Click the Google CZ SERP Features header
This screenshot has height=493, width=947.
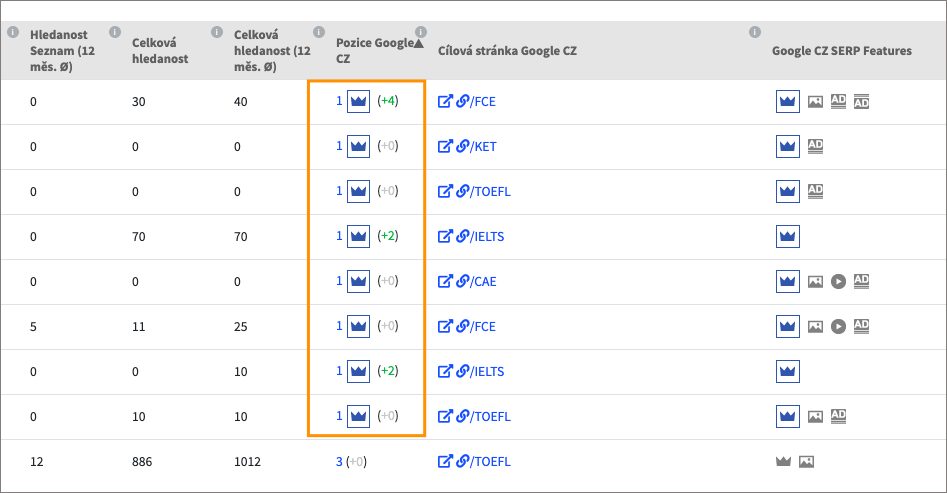click(x=842, y=51)
